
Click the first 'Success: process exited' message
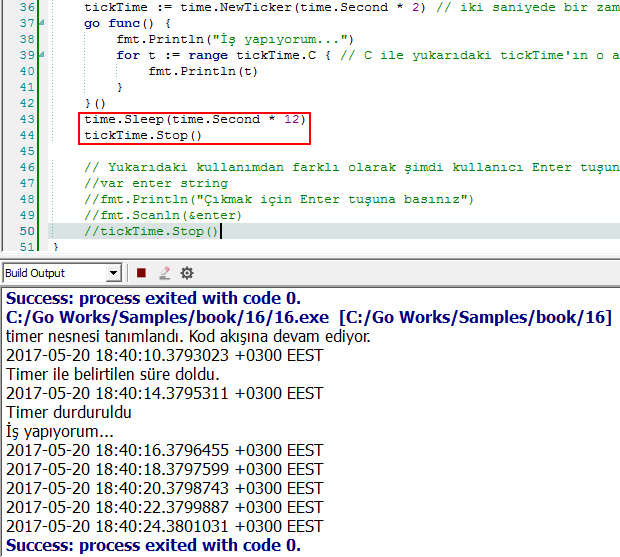coord(152,298)
